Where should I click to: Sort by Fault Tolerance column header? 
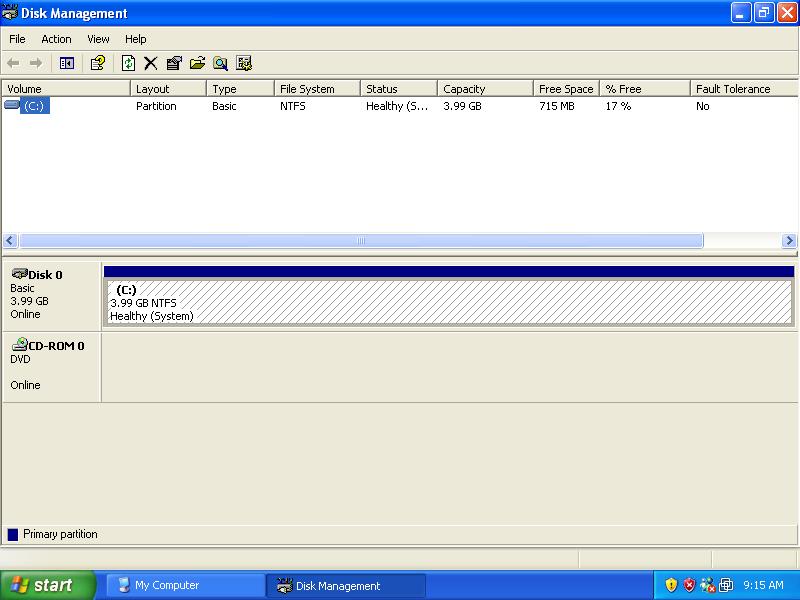(744, 89)
